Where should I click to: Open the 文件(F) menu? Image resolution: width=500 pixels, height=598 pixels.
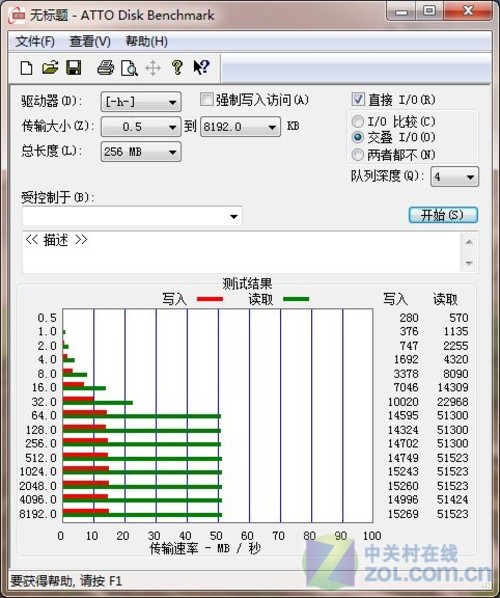point(35,42)
